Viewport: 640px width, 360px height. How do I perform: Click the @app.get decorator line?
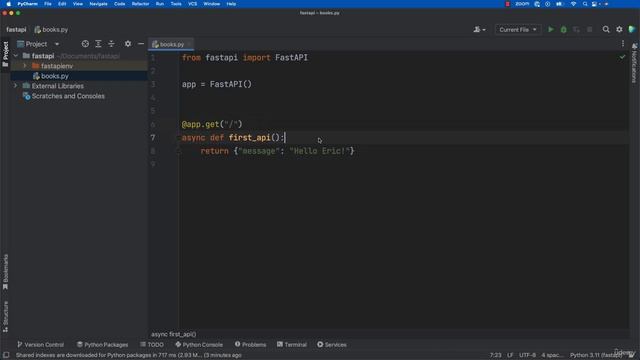coord(212,124)
